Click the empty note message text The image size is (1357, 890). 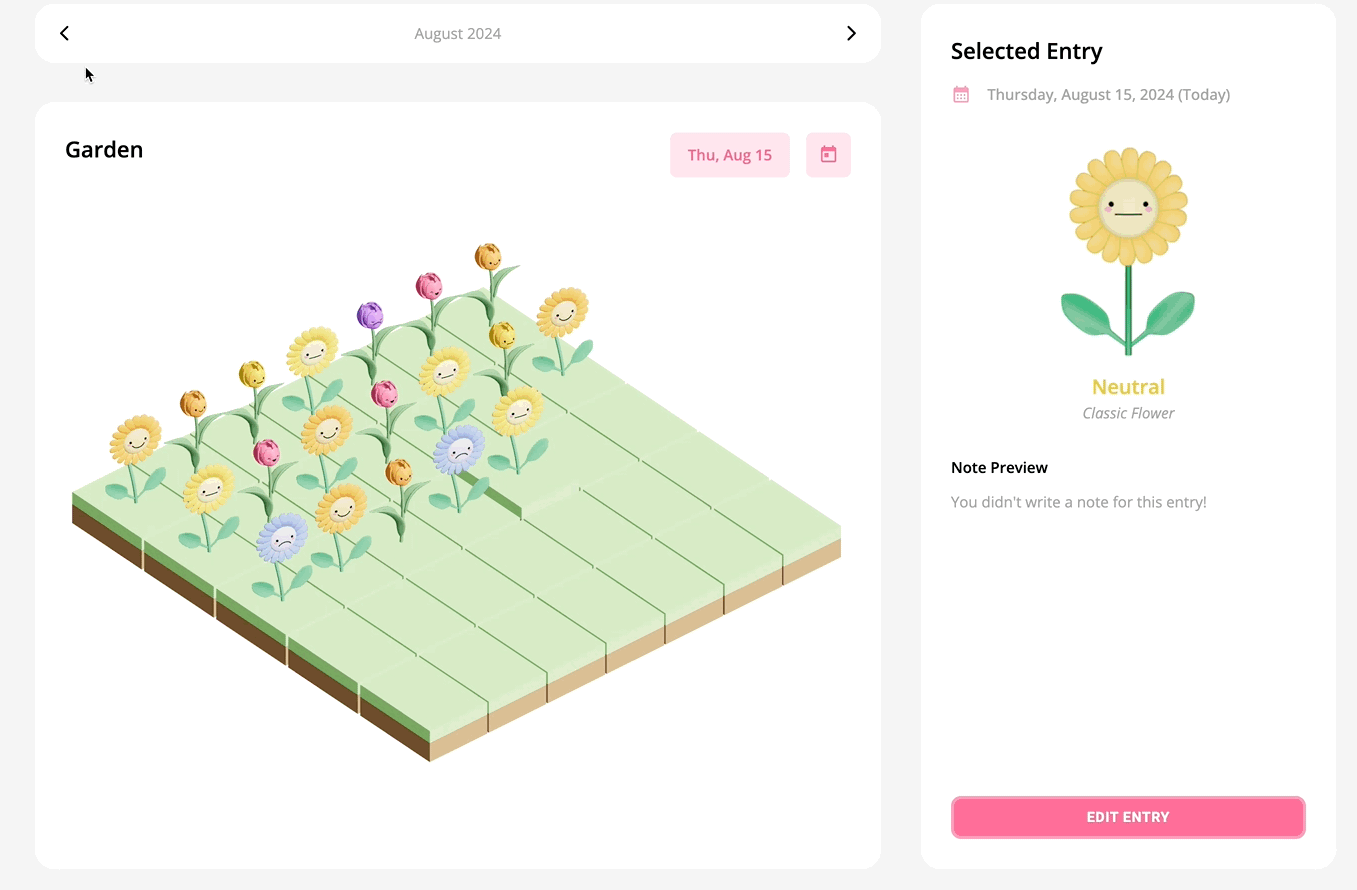[1078, 502]
